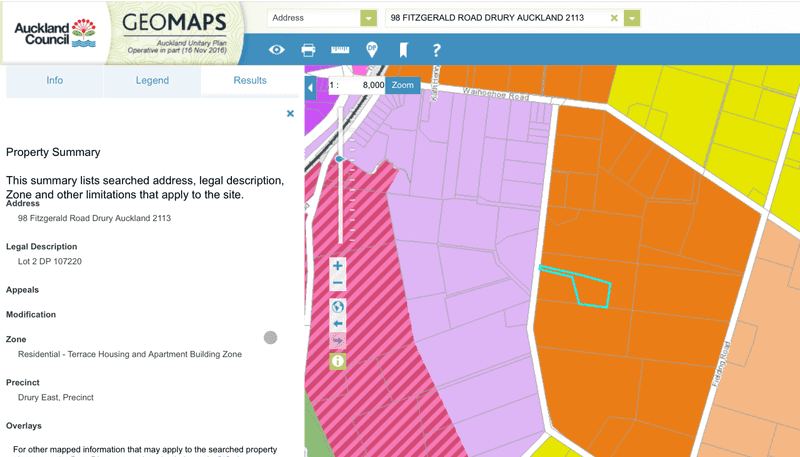Click the Fielding Road map label
The image size is (800, 457).
click(x=721, y=364)
